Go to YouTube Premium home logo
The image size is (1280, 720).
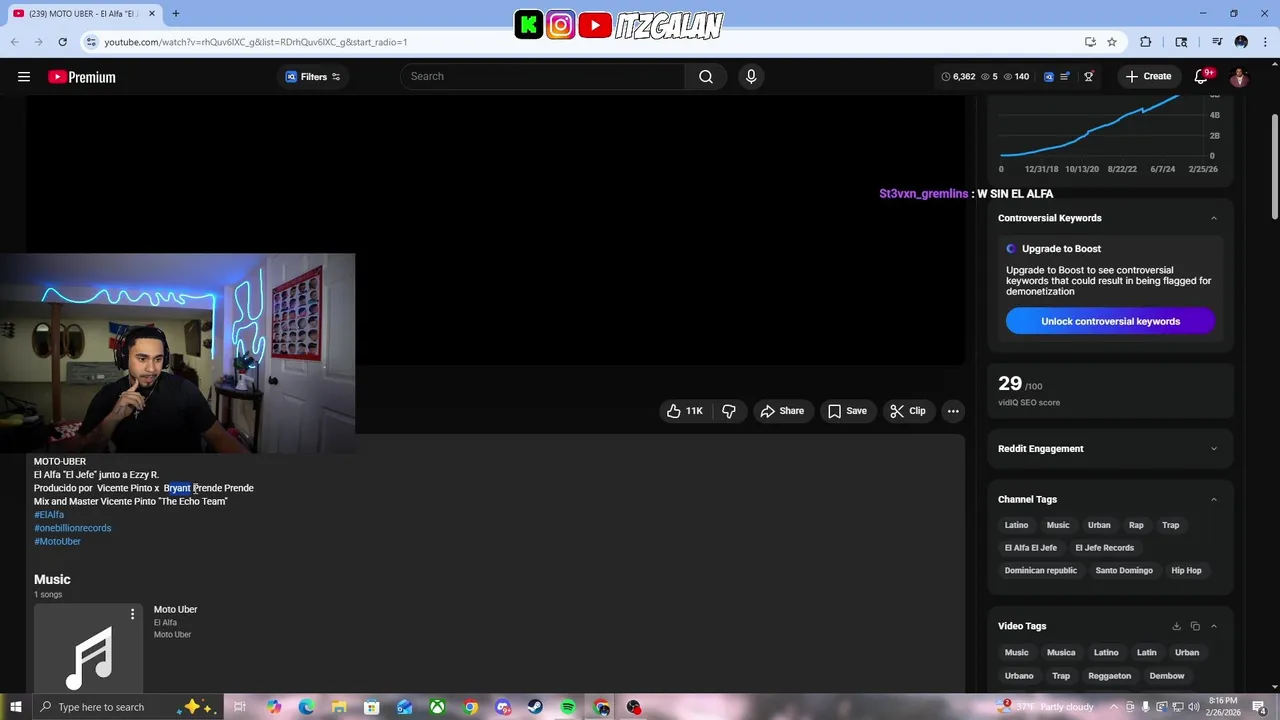[81, 77]
